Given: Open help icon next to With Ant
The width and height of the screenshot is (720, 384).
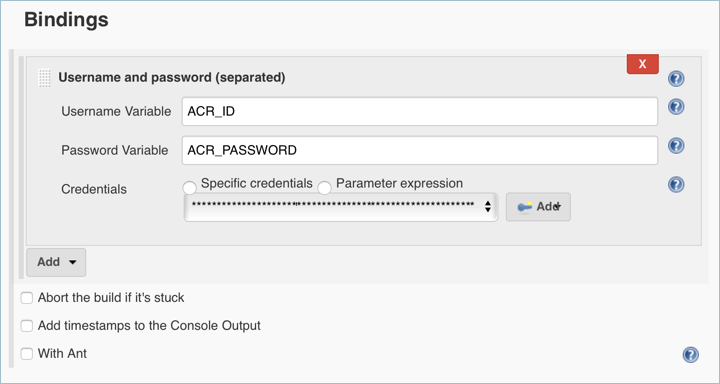Looking at the screenshot, I should [x=691, y=355].
